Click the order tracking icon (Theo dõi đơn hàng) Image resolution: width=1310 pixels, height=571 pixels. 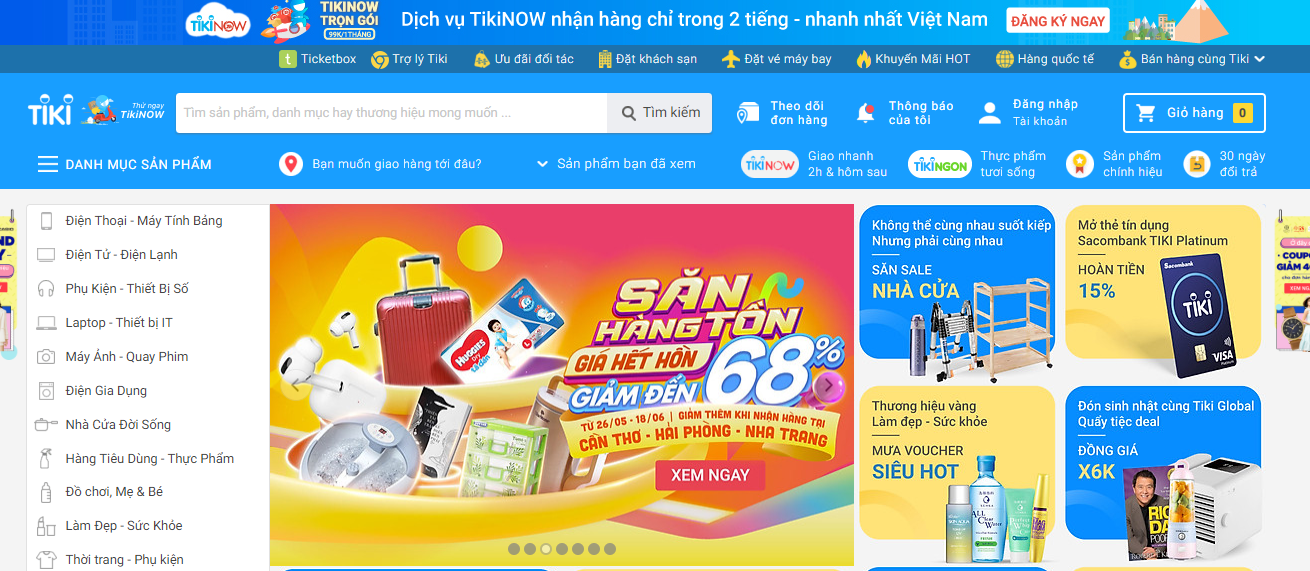(x=748, y=113)
